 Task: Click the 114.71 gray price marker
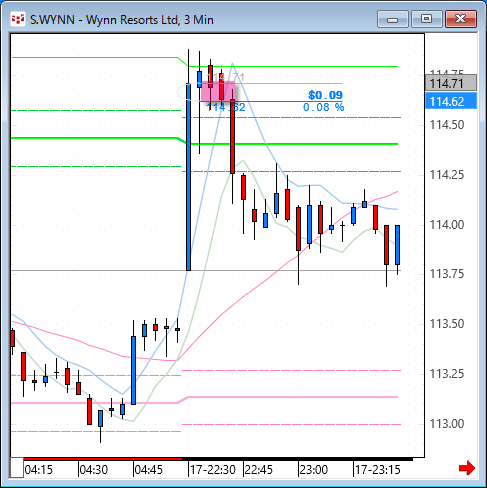pyautogui.click(x=451, y=83)
